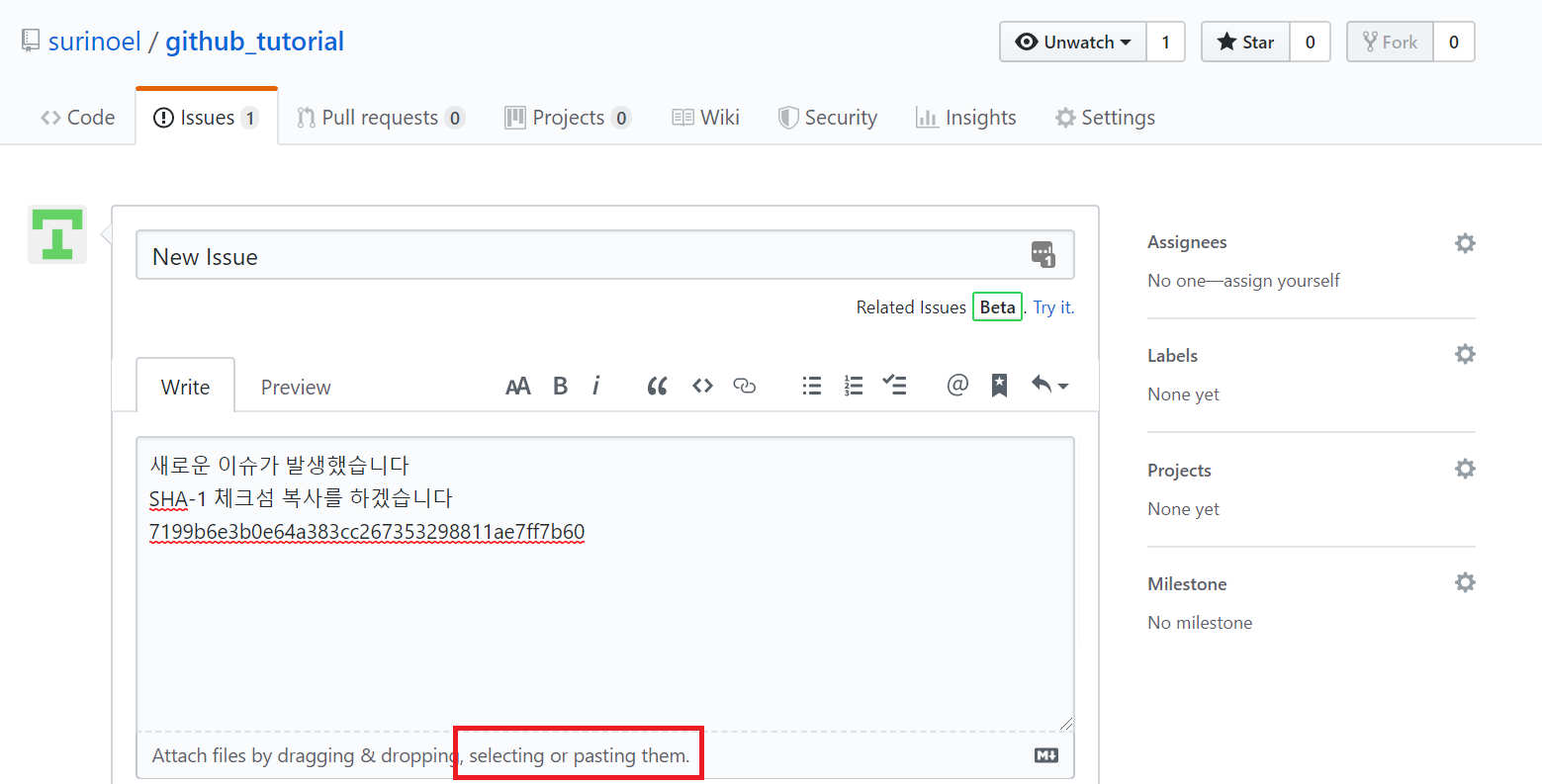Open the Security tab
1542x784 pixels.
click(828, 118)
